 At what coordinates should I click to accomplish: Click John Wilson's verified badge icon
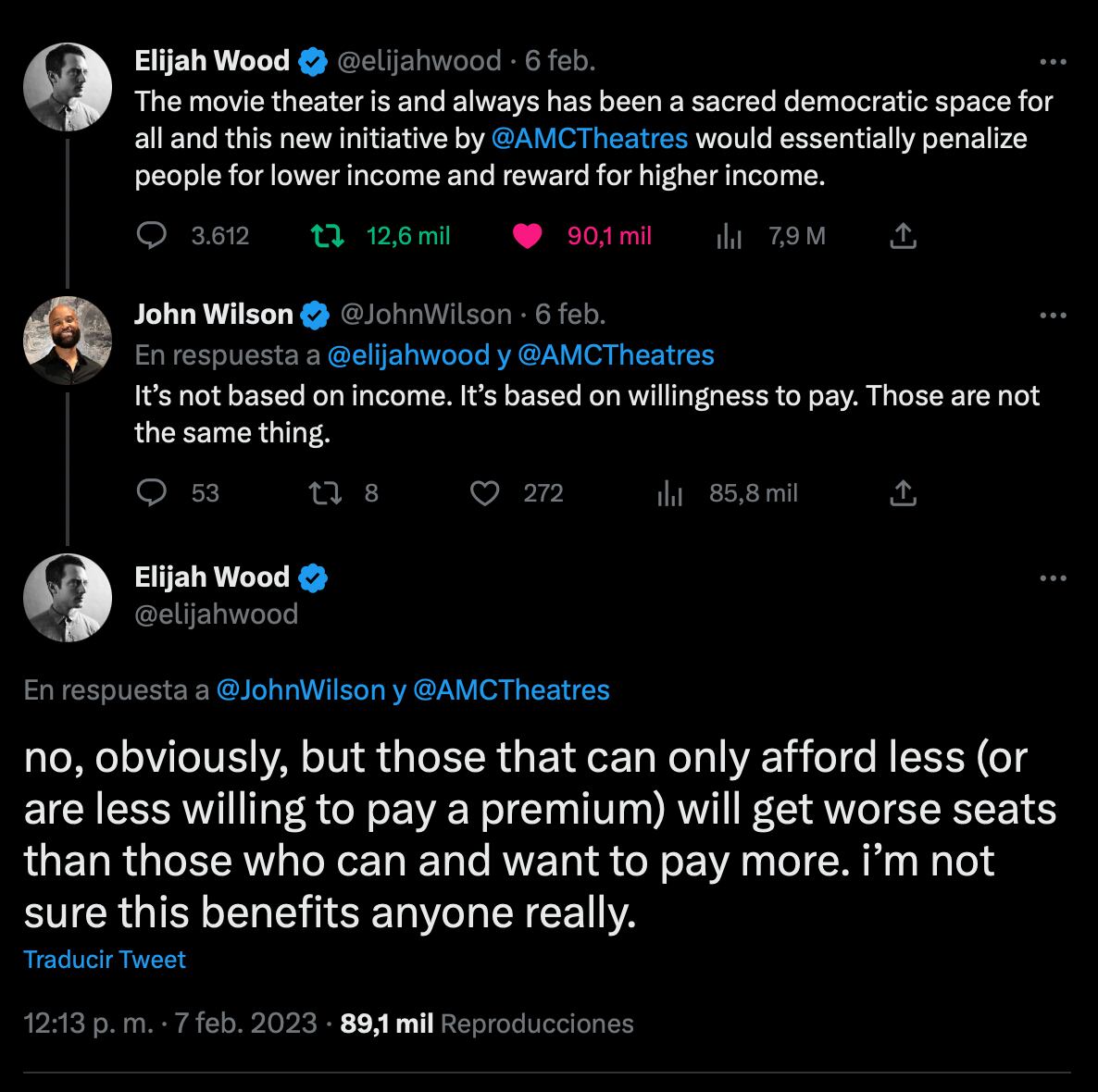316,316
